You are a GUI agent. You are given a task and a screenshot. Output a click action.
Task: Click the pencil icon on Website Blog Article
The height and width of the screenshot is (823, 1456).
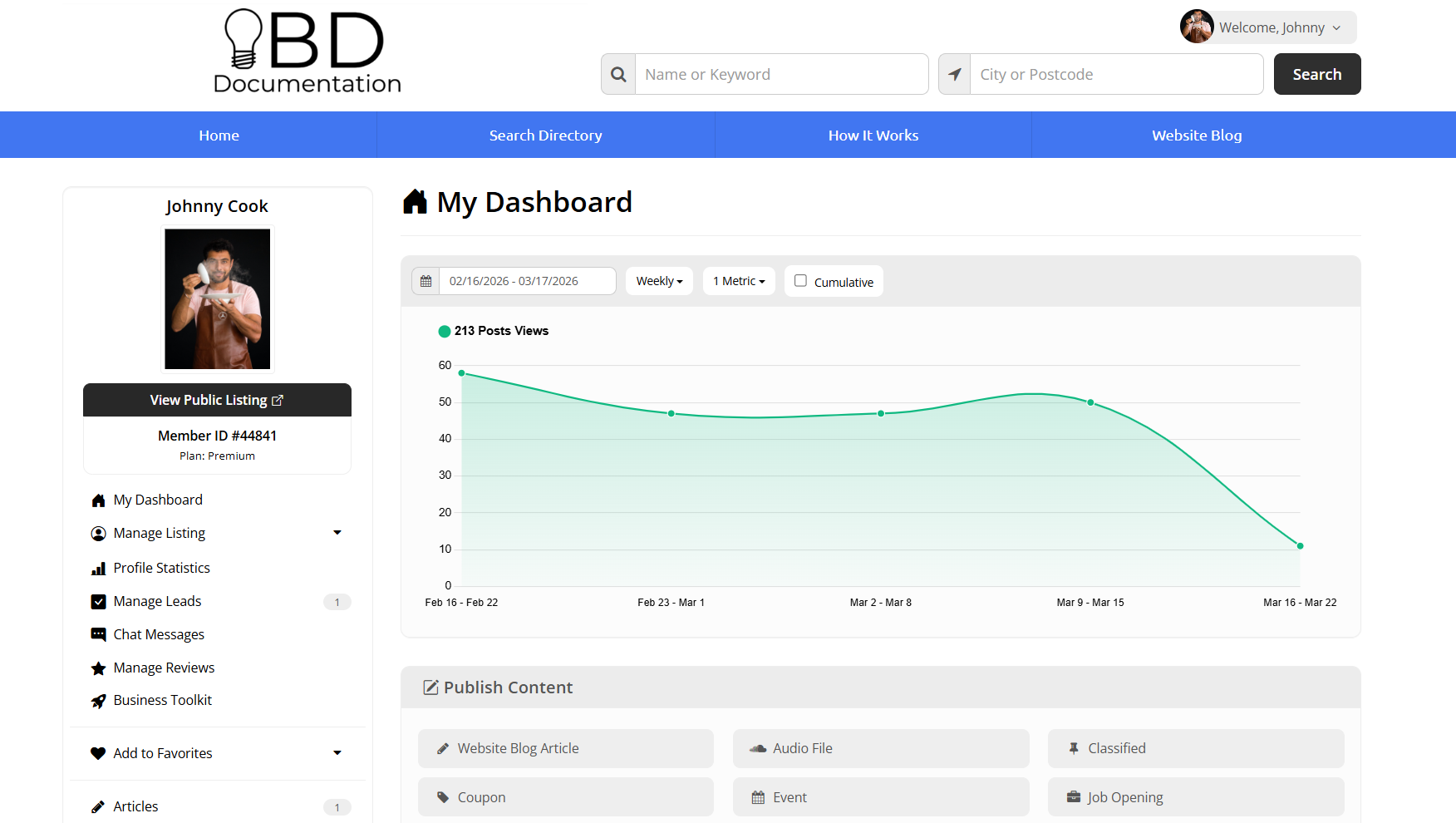(443, 748)
